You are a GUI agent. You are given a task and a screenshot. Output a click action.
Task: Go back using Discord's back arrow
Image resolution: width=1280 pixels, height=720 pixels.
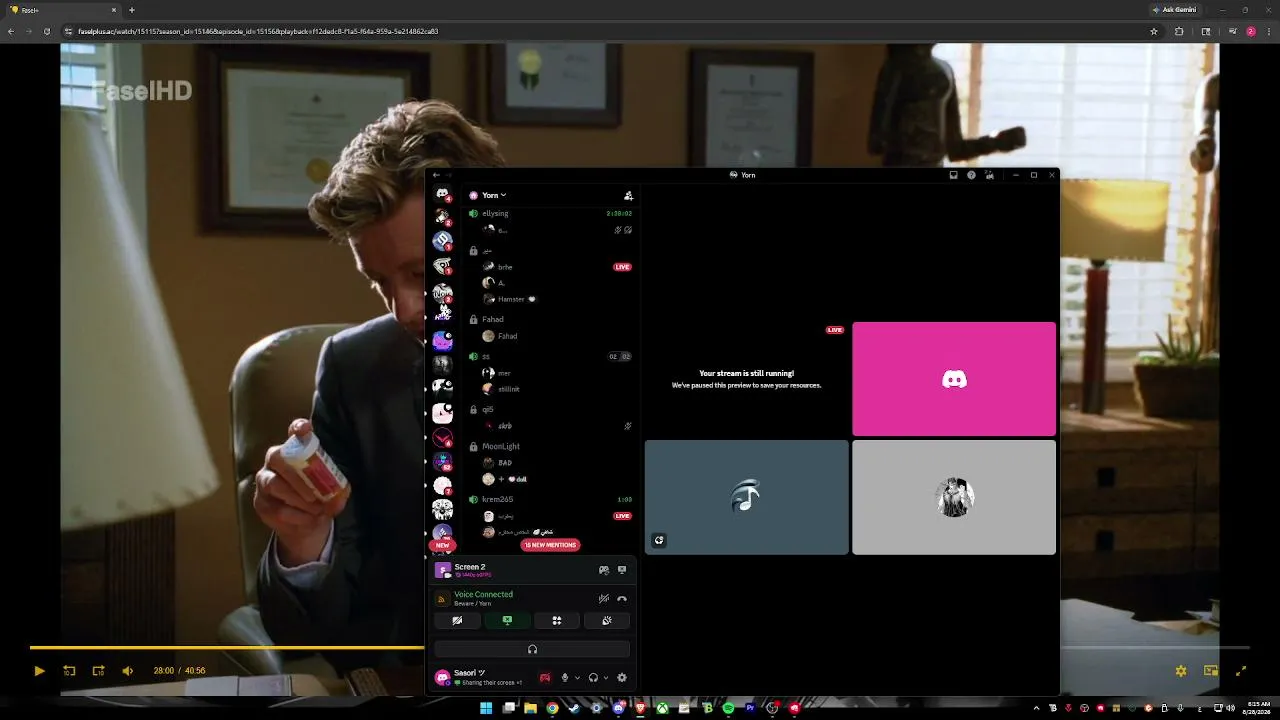436,175
